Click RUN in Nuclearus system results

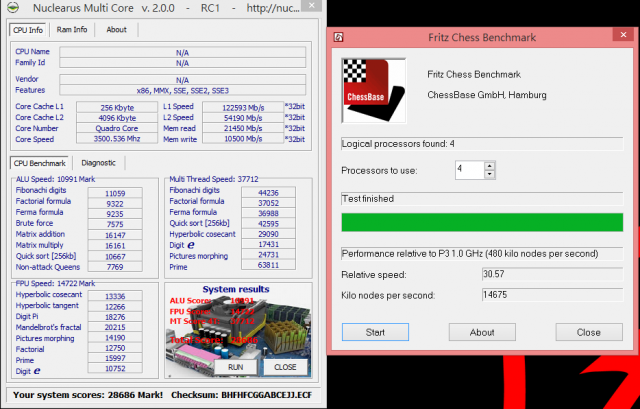pos(236,367)
